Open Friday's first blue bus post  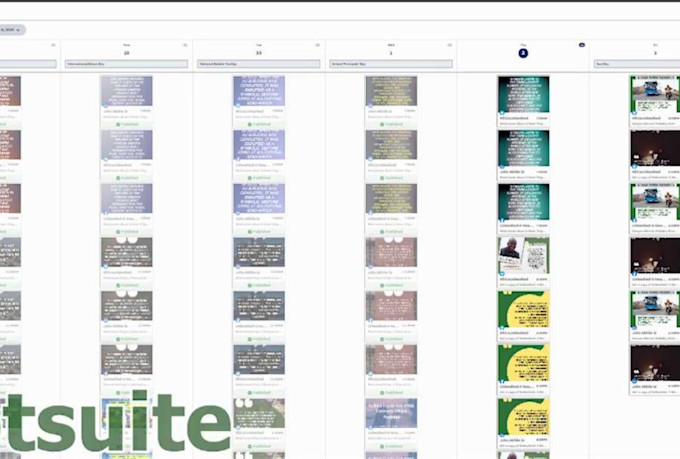[655, 102]
